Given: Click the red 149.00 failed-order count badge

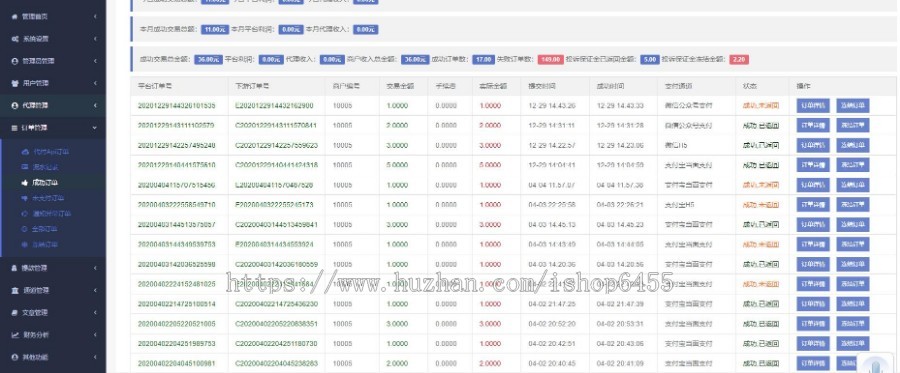Looking at the screenshot, I should pos(550,59).
